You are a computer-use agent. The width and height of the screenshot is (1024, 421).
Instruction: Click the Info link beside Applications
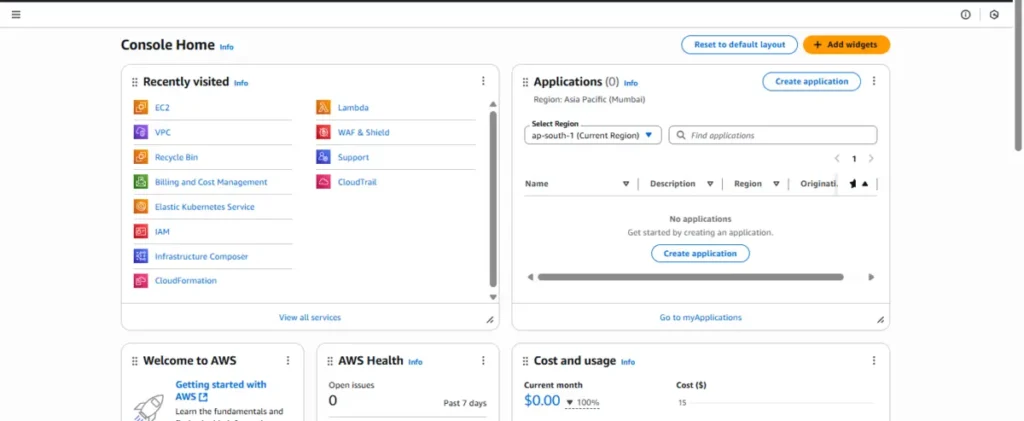631,84
